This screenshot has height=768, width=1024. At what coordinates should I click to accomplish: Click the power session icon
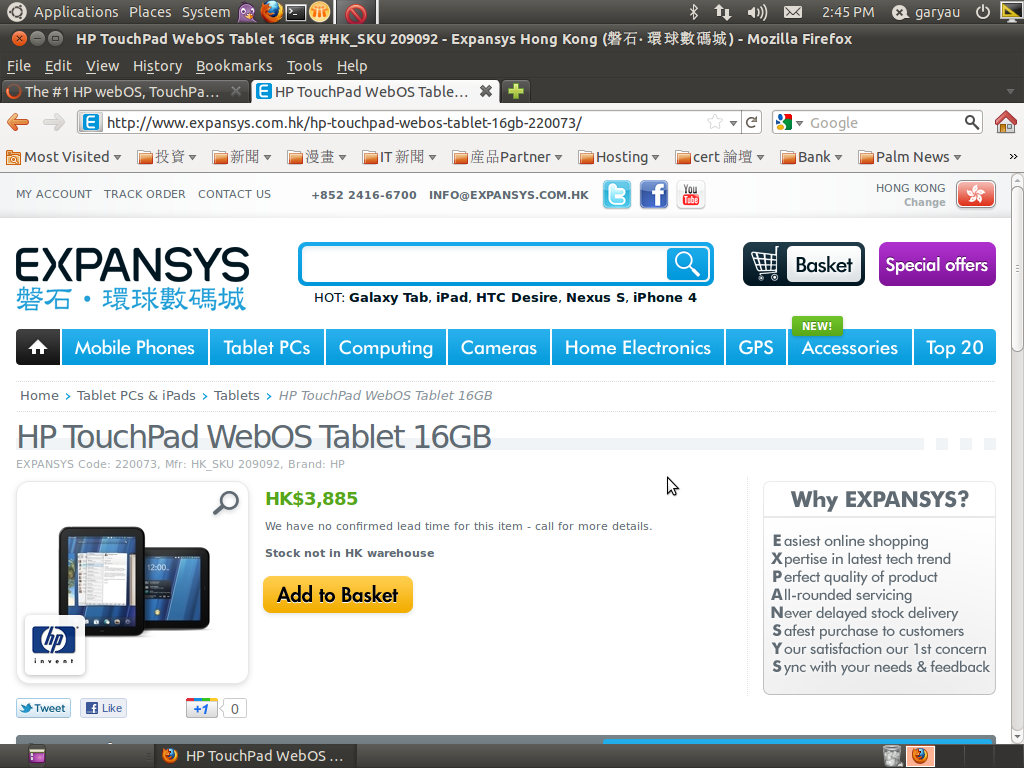tap(982, 12)
